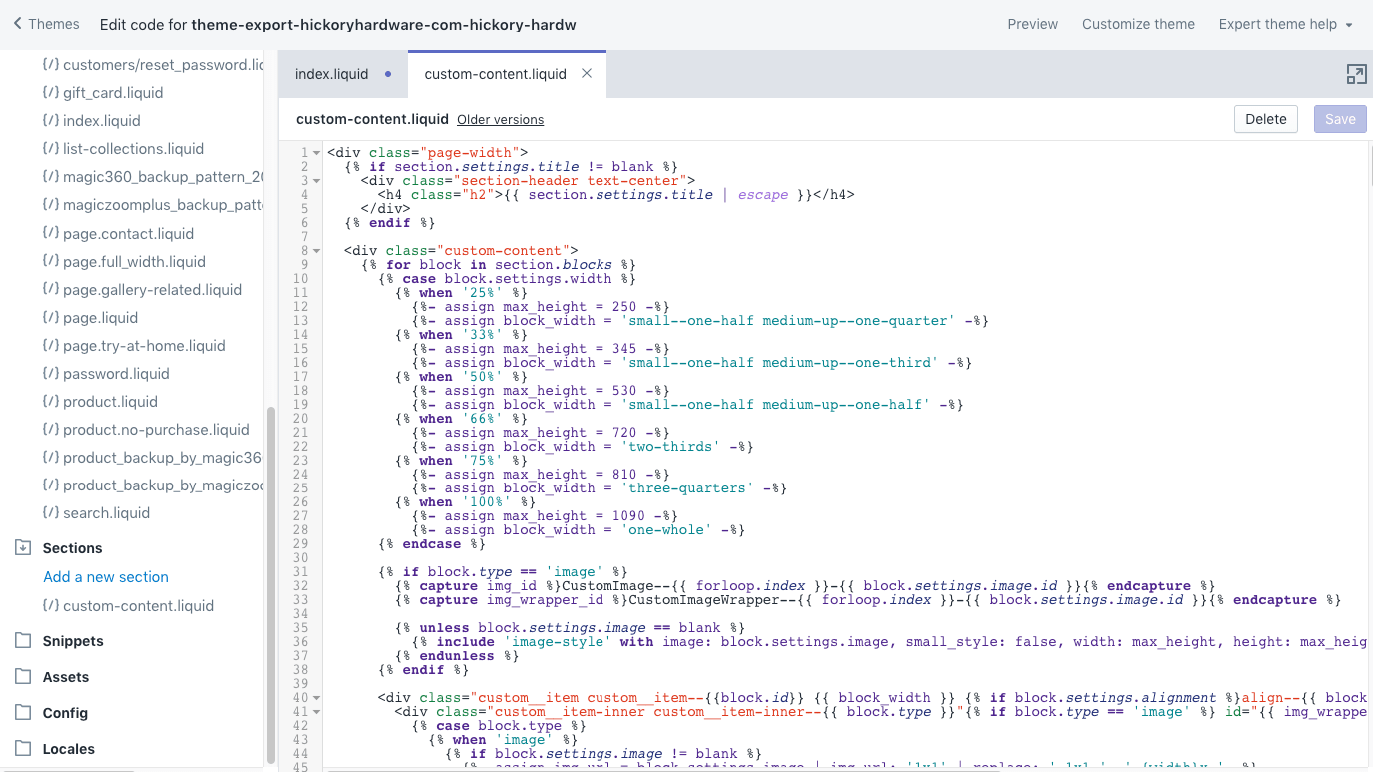Collapse code fold arrow at line 40
Viewport: 1373px width, 772px height.
tap(317, 698)
